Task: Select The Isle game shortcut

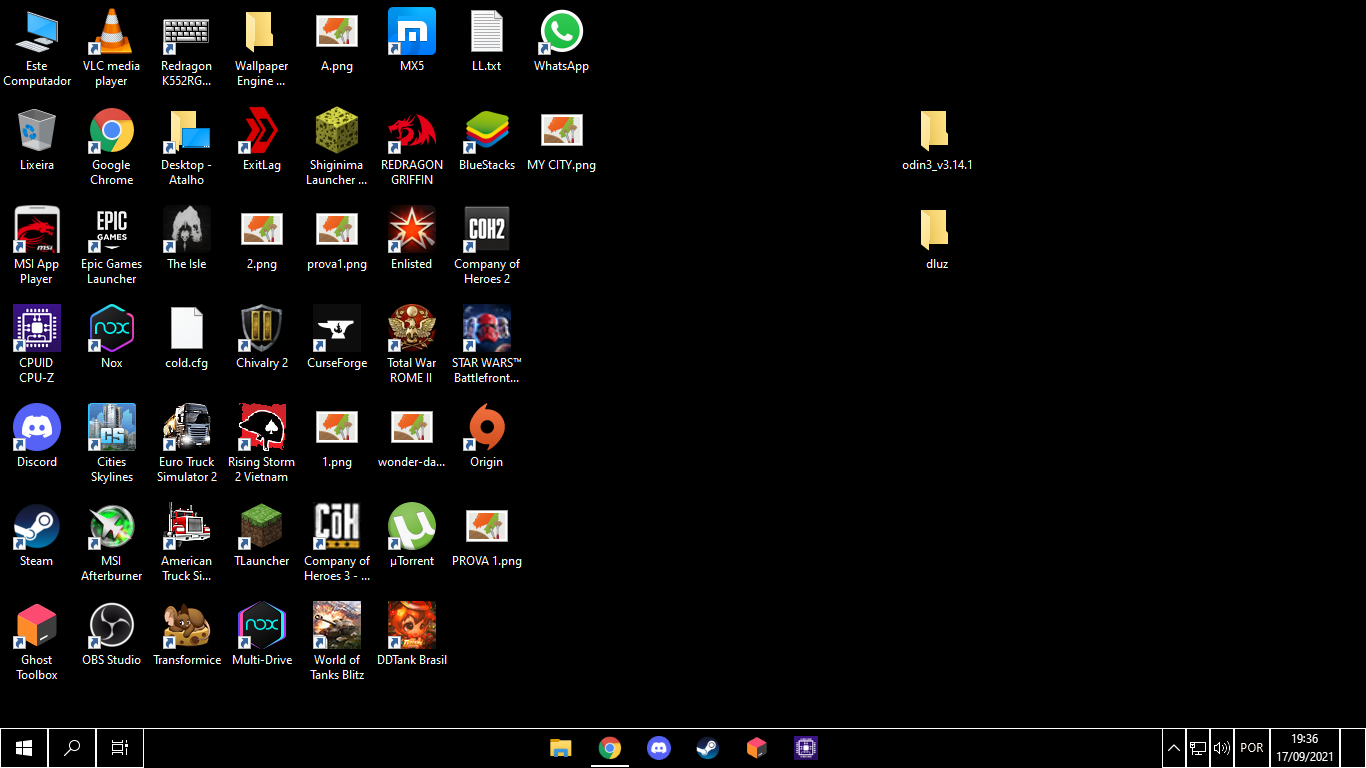Action: 187,238
